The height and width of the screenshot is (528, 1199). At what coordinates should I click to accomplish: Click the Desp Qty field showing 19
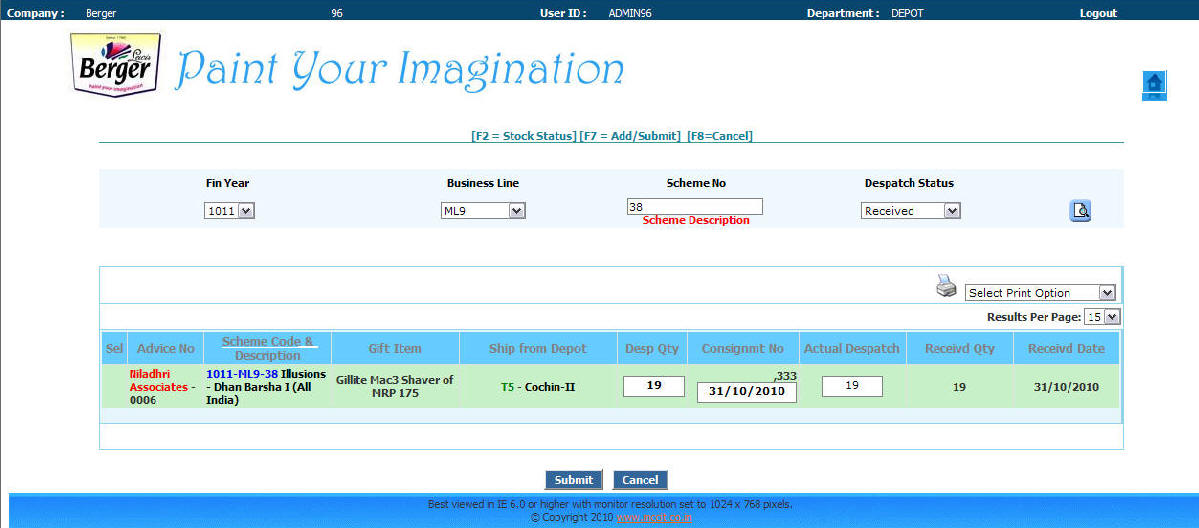point(654,386)
